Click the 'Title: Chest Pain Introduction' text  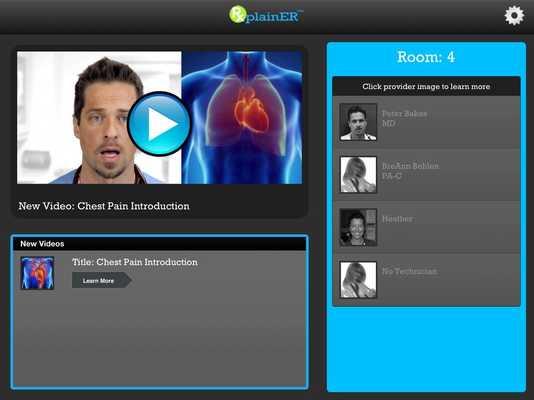(x=135, y=262)
